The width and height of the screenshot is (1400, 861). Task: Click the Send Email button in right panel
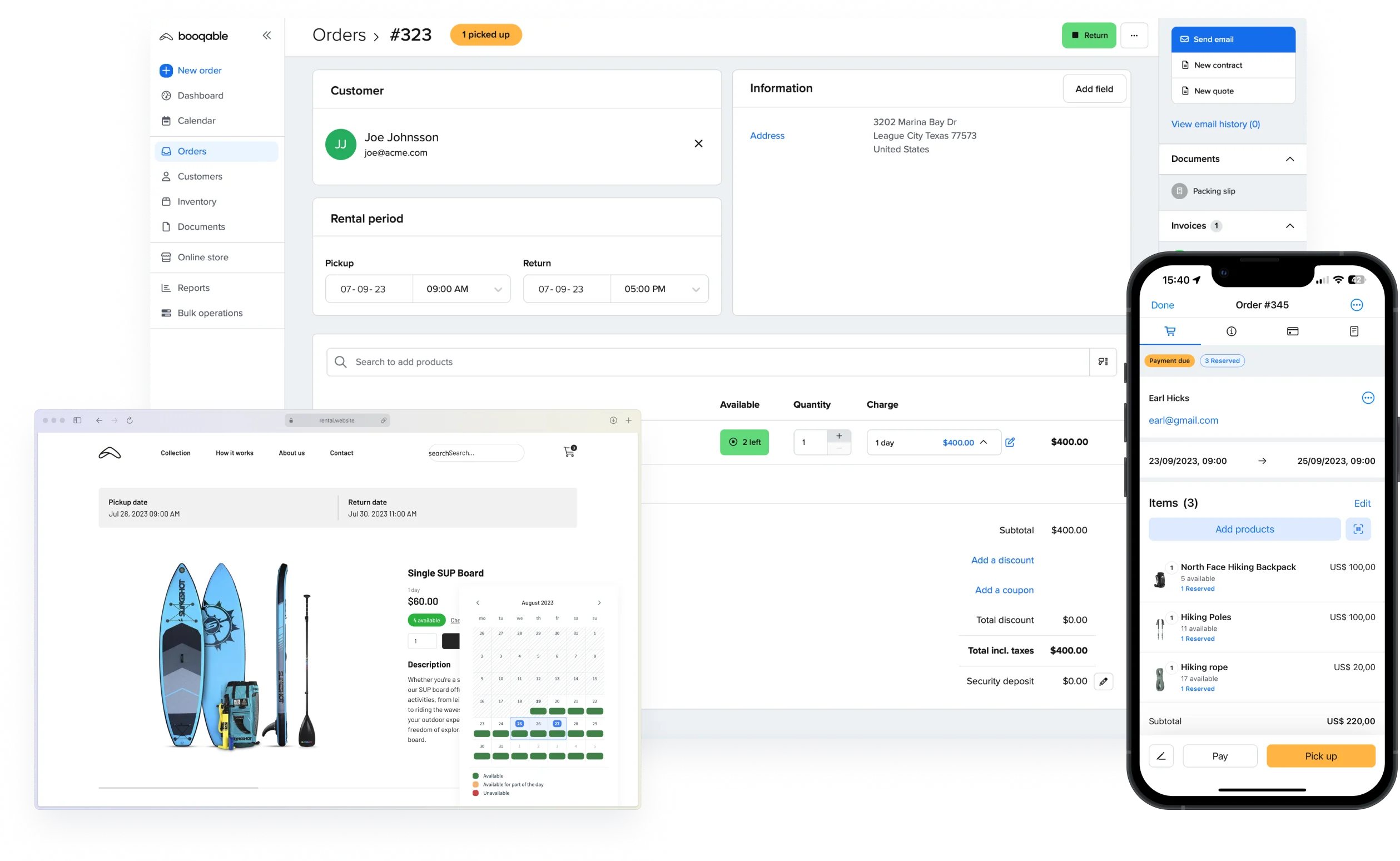[1233, 38]
